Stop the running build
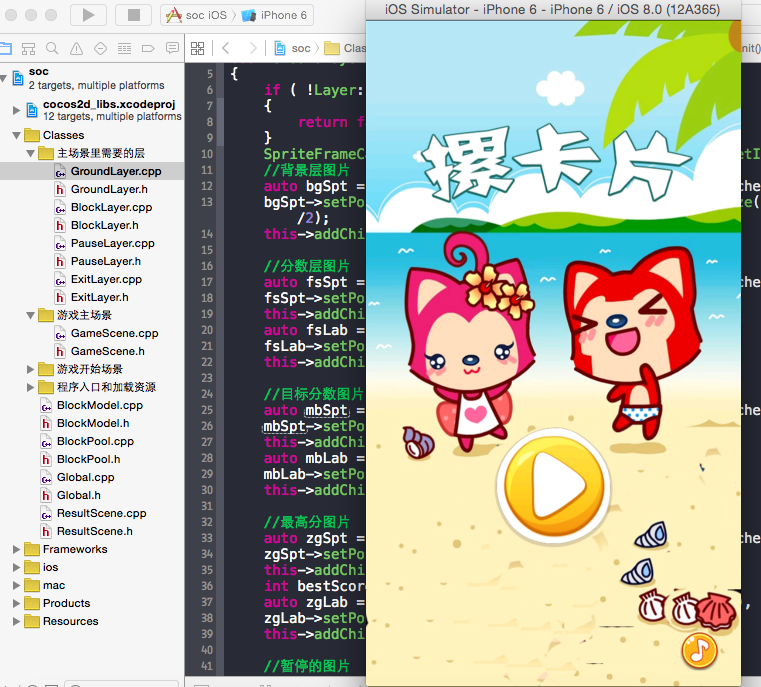The width and height of the screenshot is (761, 687). coord(133,15)
